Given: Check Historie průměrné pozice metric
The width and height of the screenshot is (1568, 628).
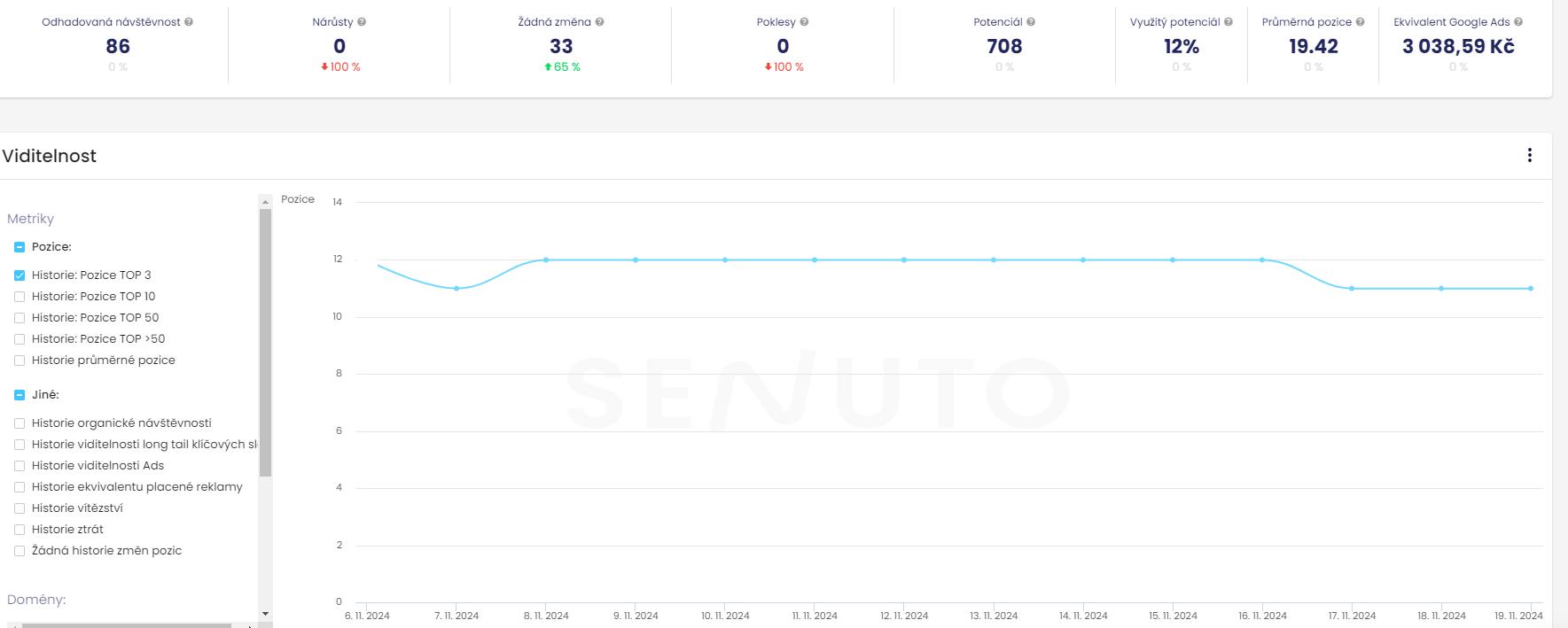Looking at the screenshot, I should [20, 361].
